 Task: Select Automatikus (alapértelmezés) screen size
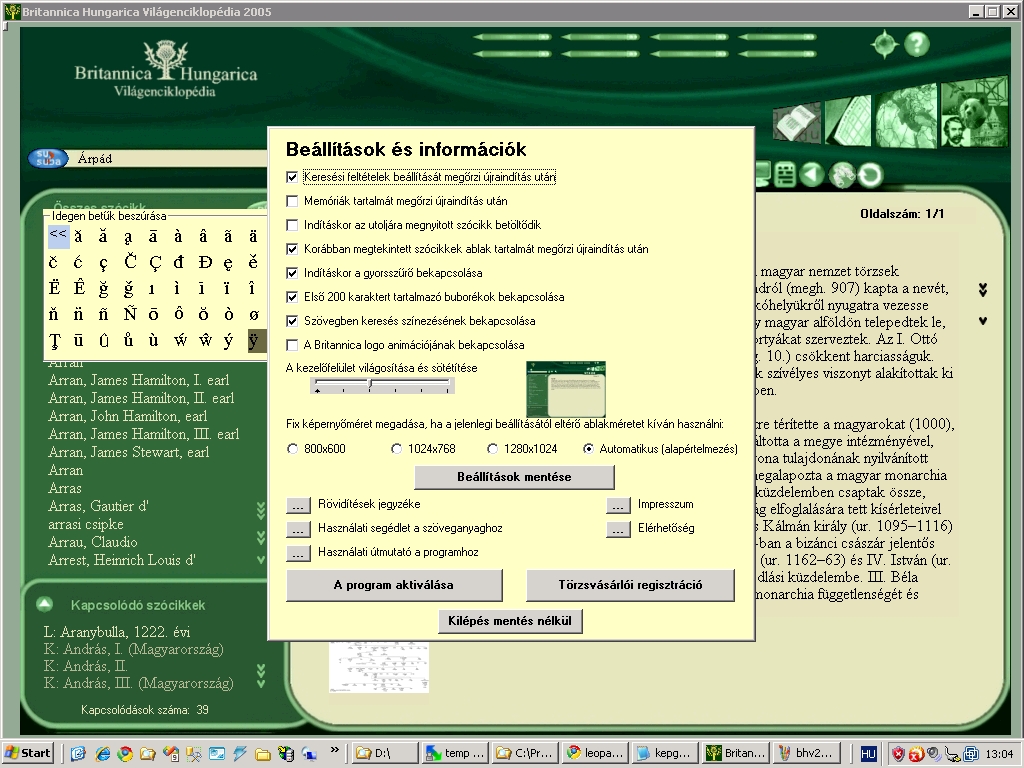588,449
